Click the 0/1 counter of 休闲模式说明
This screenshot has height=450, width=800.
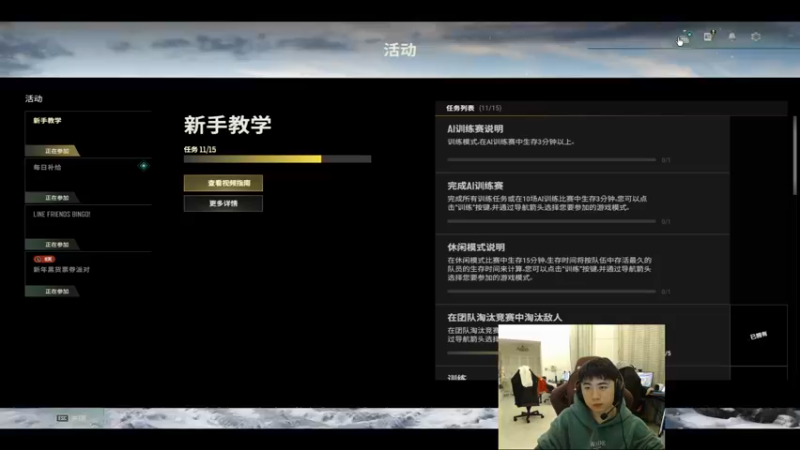click(x=666, y=292)
